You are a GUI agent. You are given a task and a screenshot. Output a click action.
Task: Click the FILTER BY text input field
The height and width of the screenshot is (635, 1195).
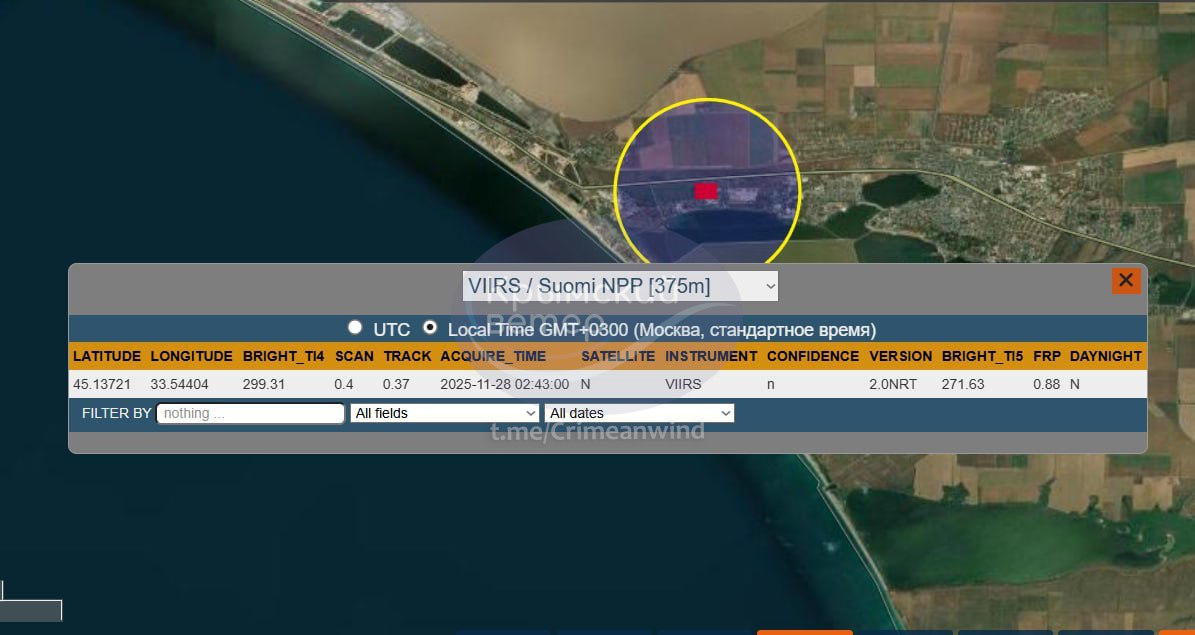(251, 413)
